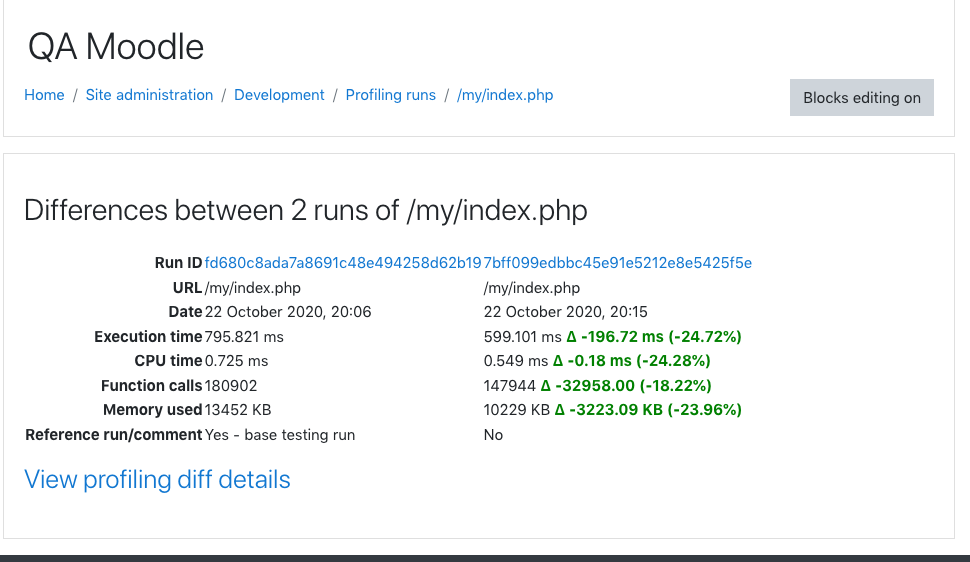970x562 pixels.
Task: Open /my/index.php breadcrumb link
Action: [x=505, y=95]
